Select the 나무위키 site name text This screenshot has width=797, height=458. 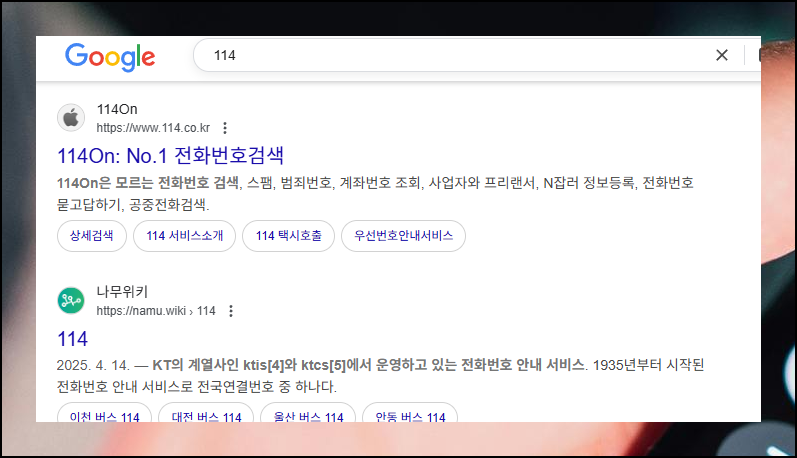[122, 292]
